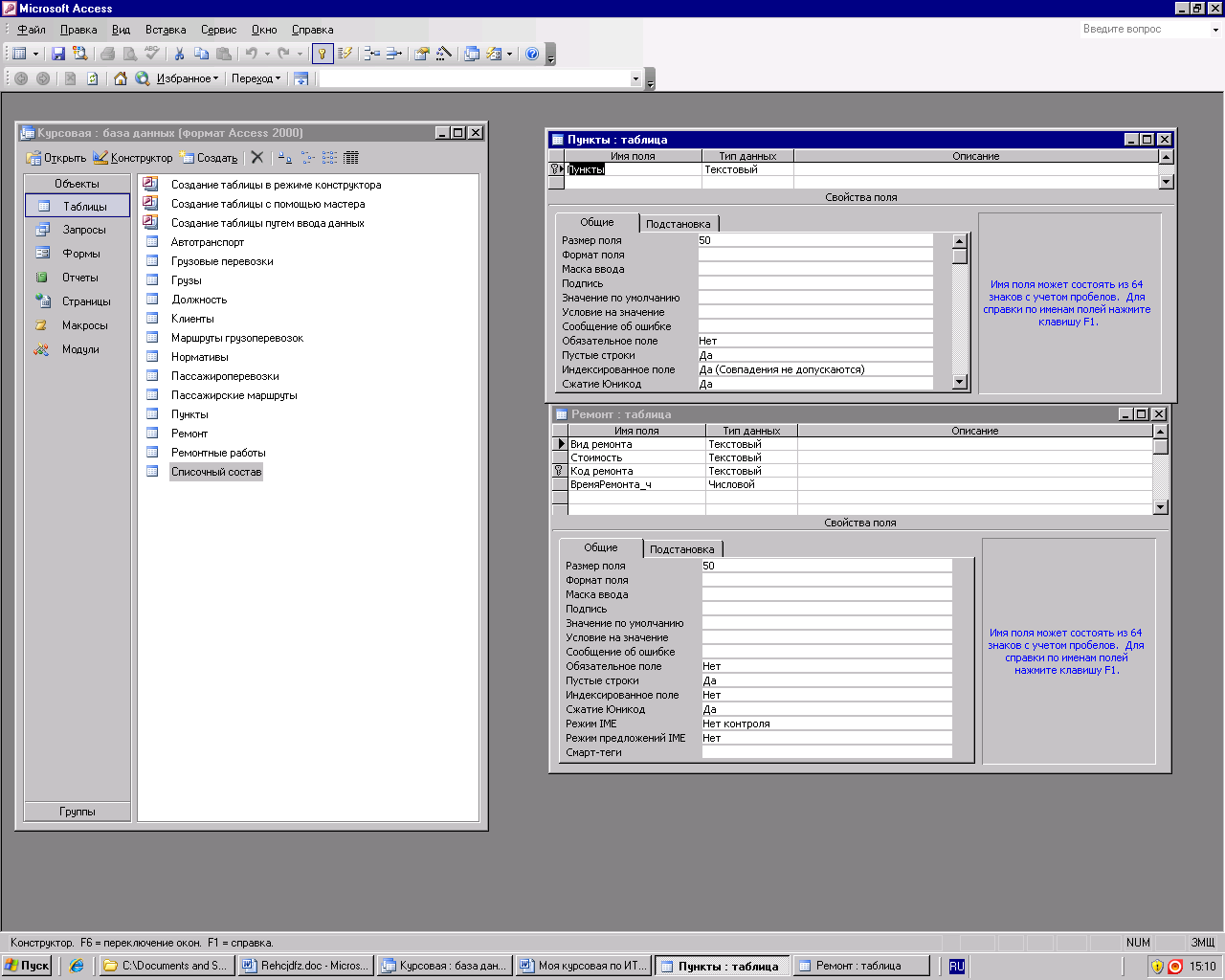Toggle the Primary Key toolbar button

[x=323, y=55]
